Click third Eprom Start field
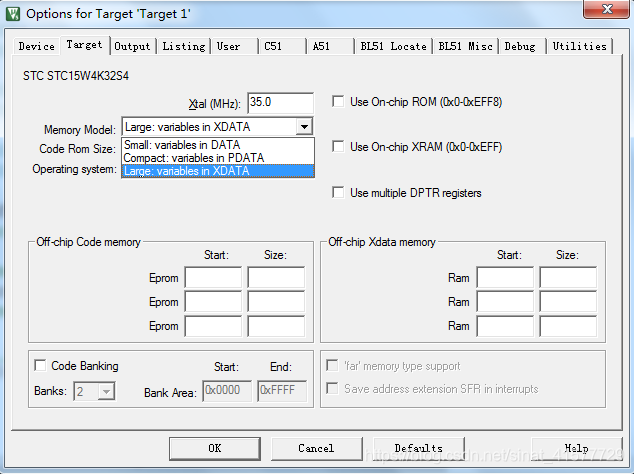Screen dimensions: 634x474 pyautogui.click(x=213, y=326)
